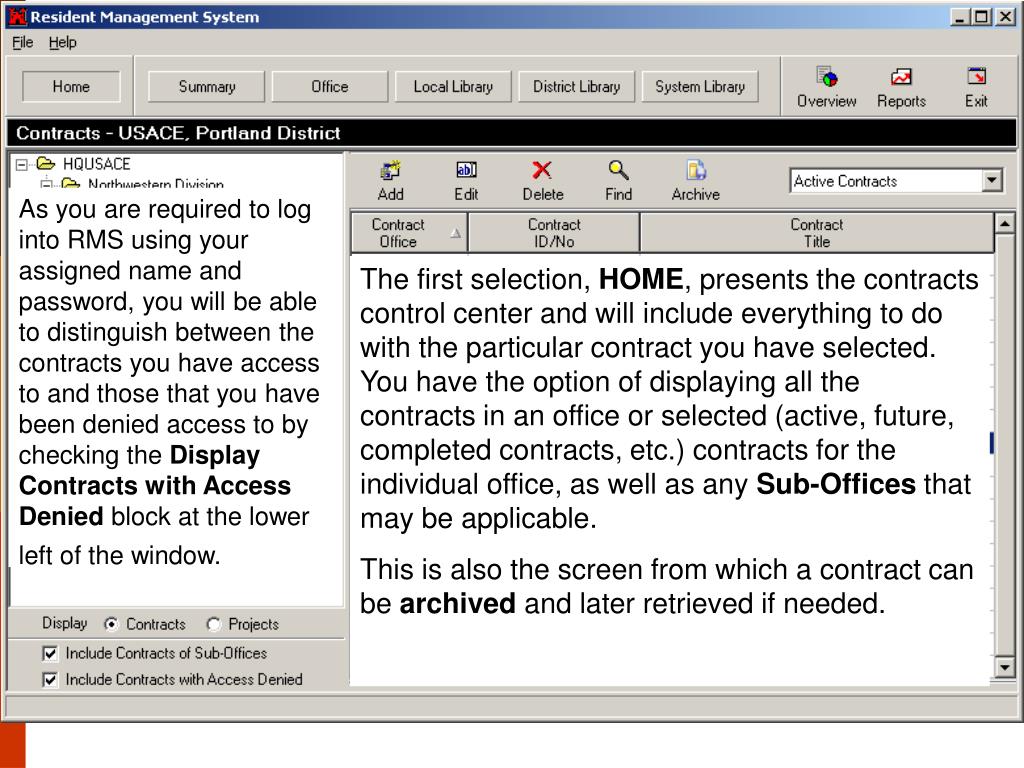Click the Home button
The height and width of the screenshot is (768, 1024).
[71, 86]
